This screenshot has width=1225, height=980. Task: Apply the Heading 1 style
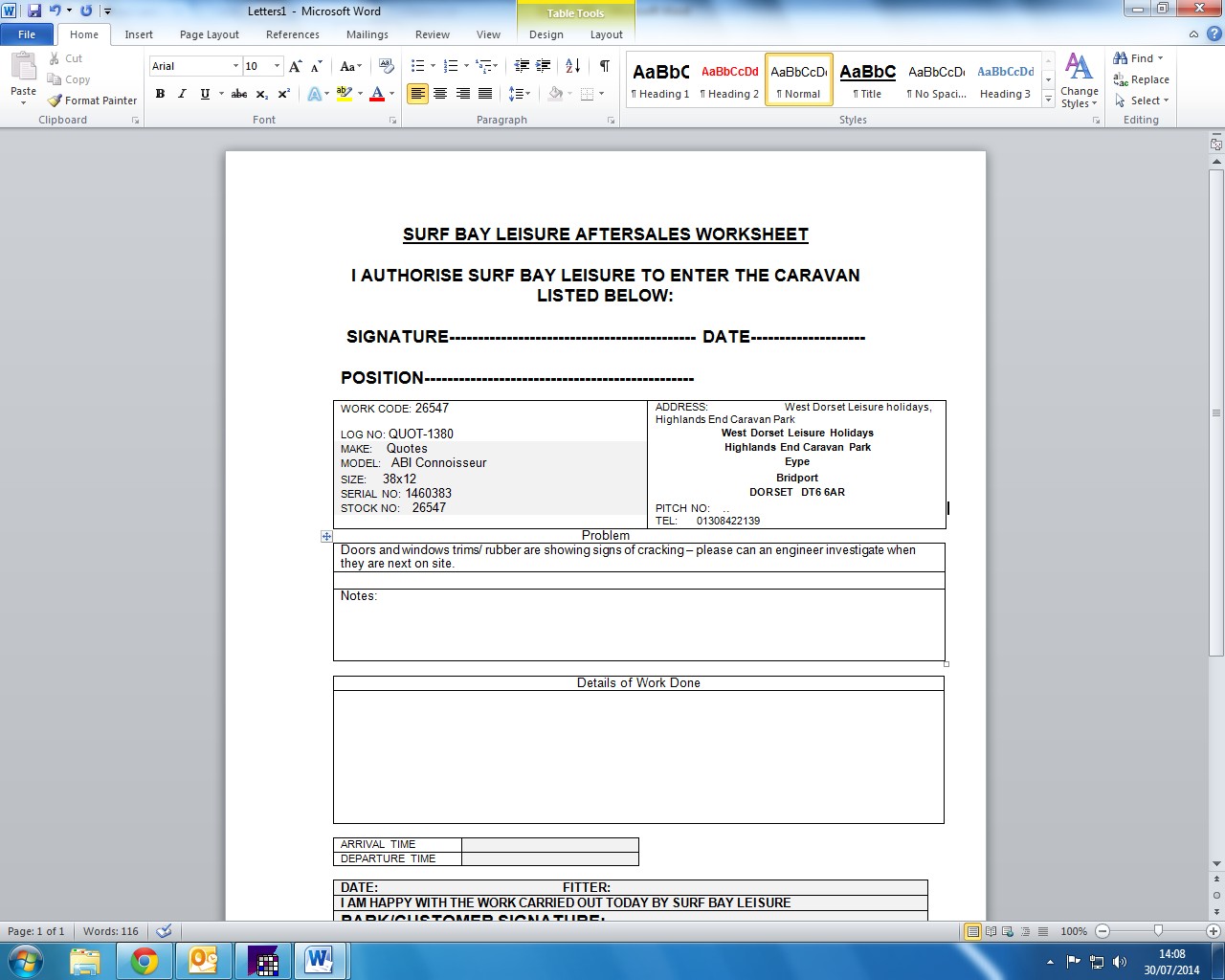tap(660, 80)
